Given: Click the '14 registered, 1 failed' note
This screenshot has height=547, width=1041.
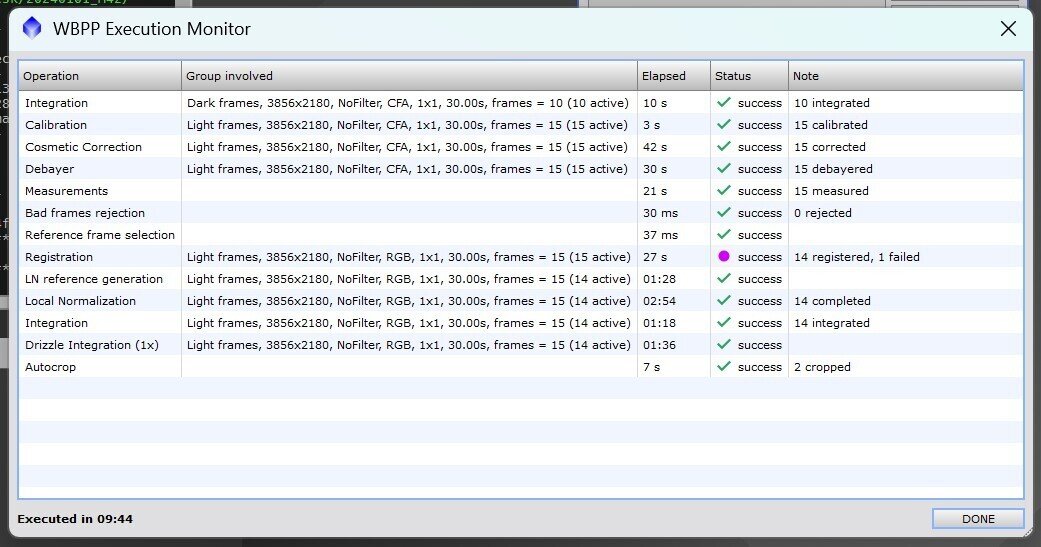Looking at the screenshot, I should (856, 257).
